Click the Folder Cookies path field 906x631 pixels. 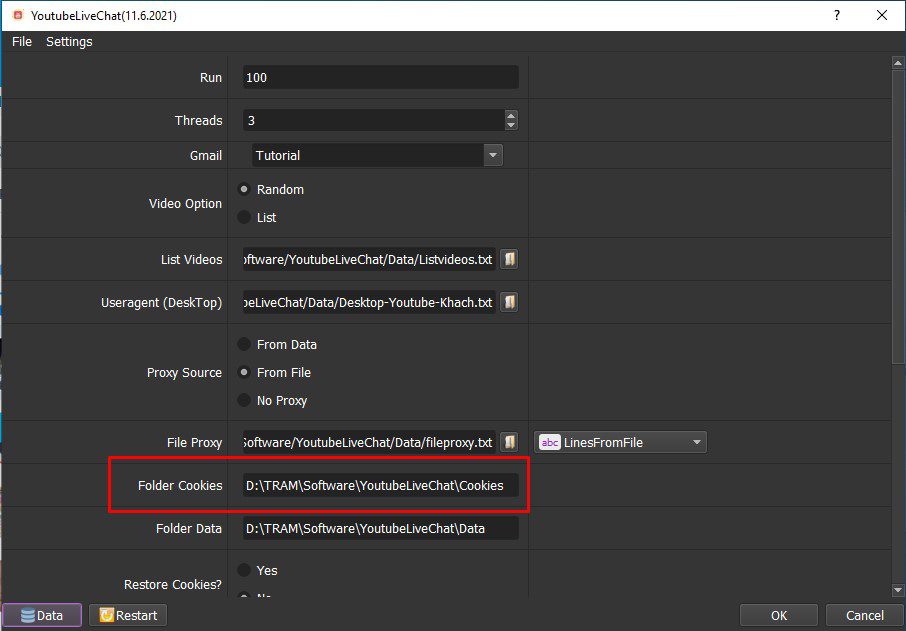[x=381, y=485]
